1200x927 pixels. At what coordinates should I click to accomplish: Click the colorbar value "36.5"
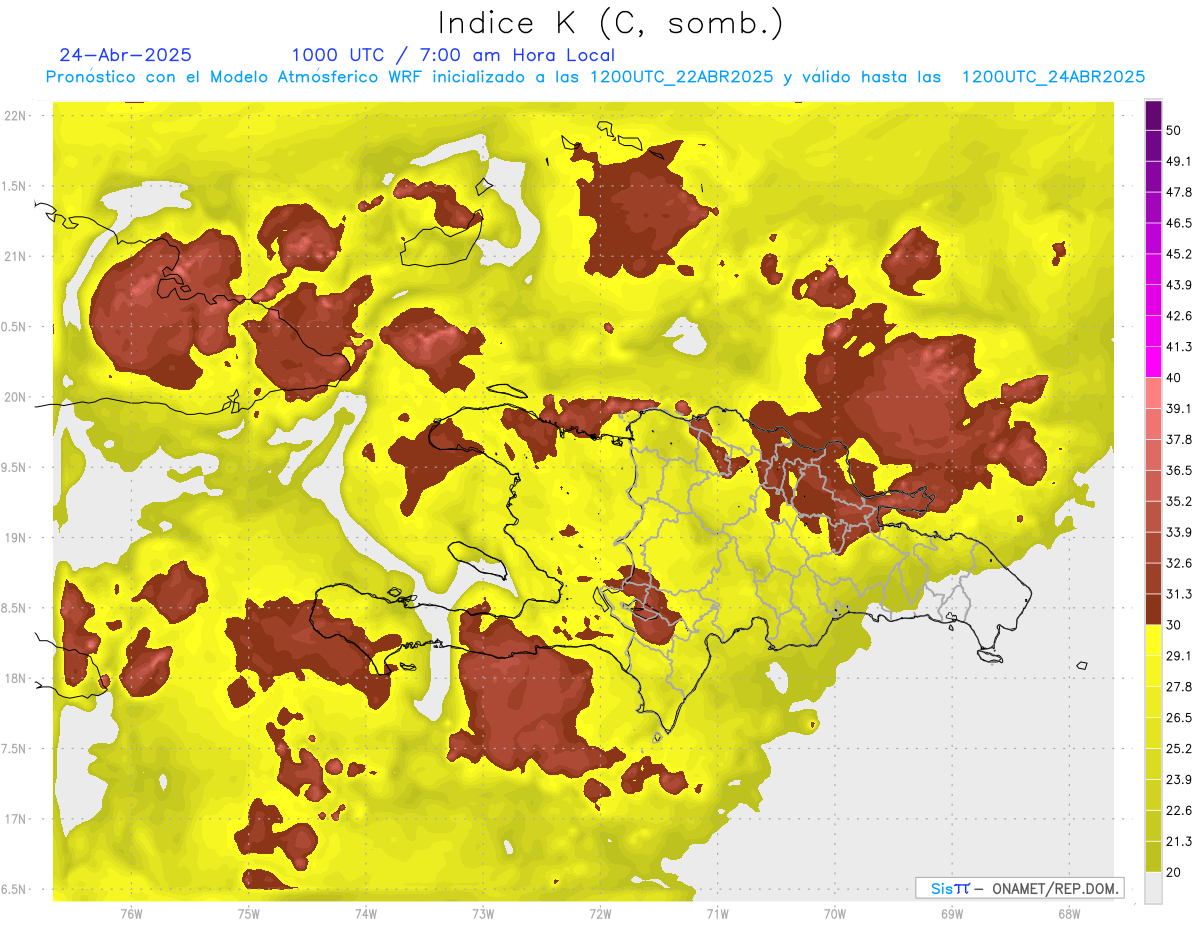coord(1178,470)
